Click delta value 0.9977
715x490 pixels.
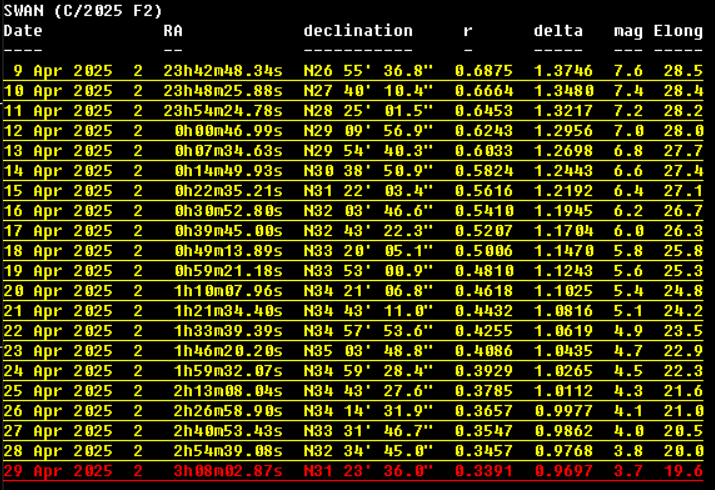pyautogui.click(x=563, y=411)
